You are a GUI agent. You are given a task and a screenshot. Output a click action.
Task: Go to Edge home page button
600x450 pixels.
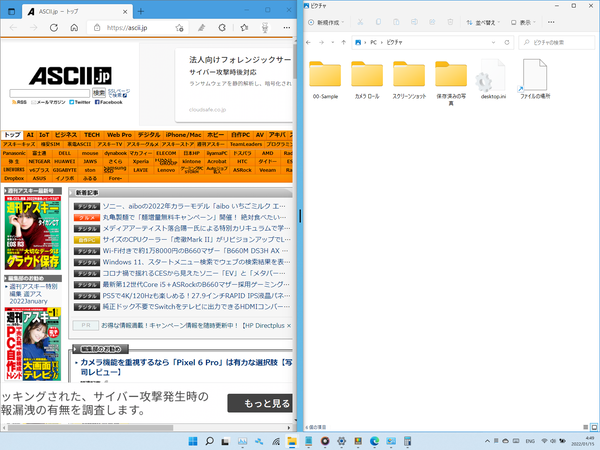74,28
